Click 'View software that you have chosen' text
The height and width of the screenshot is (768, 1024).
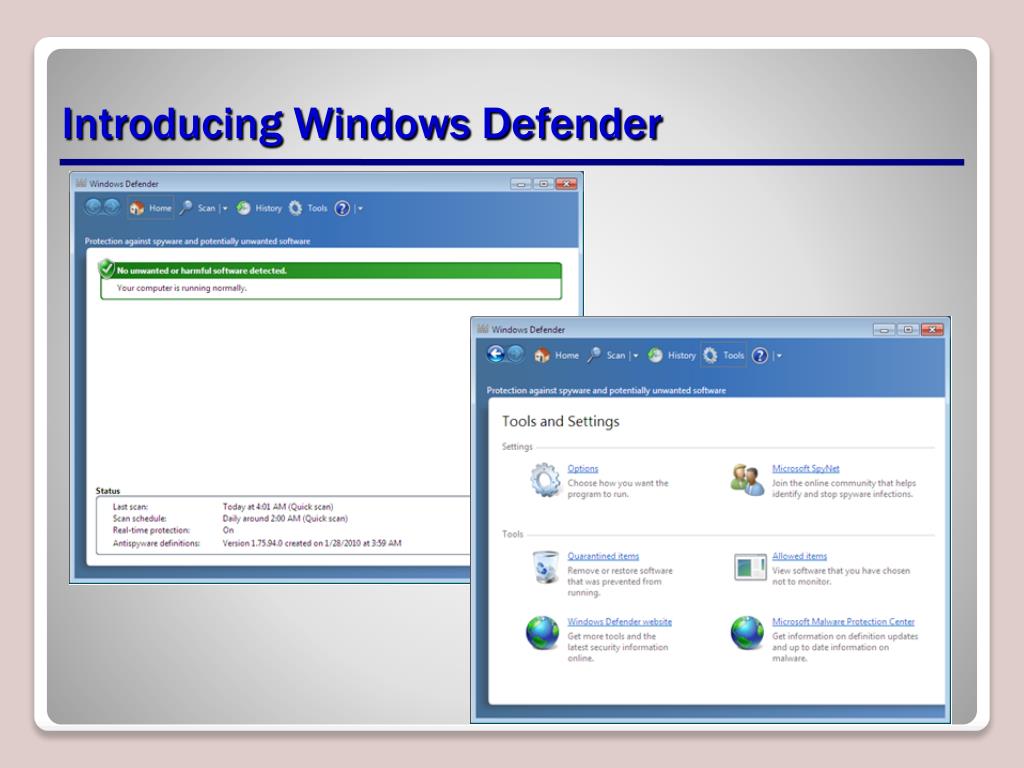coord(840,576)
